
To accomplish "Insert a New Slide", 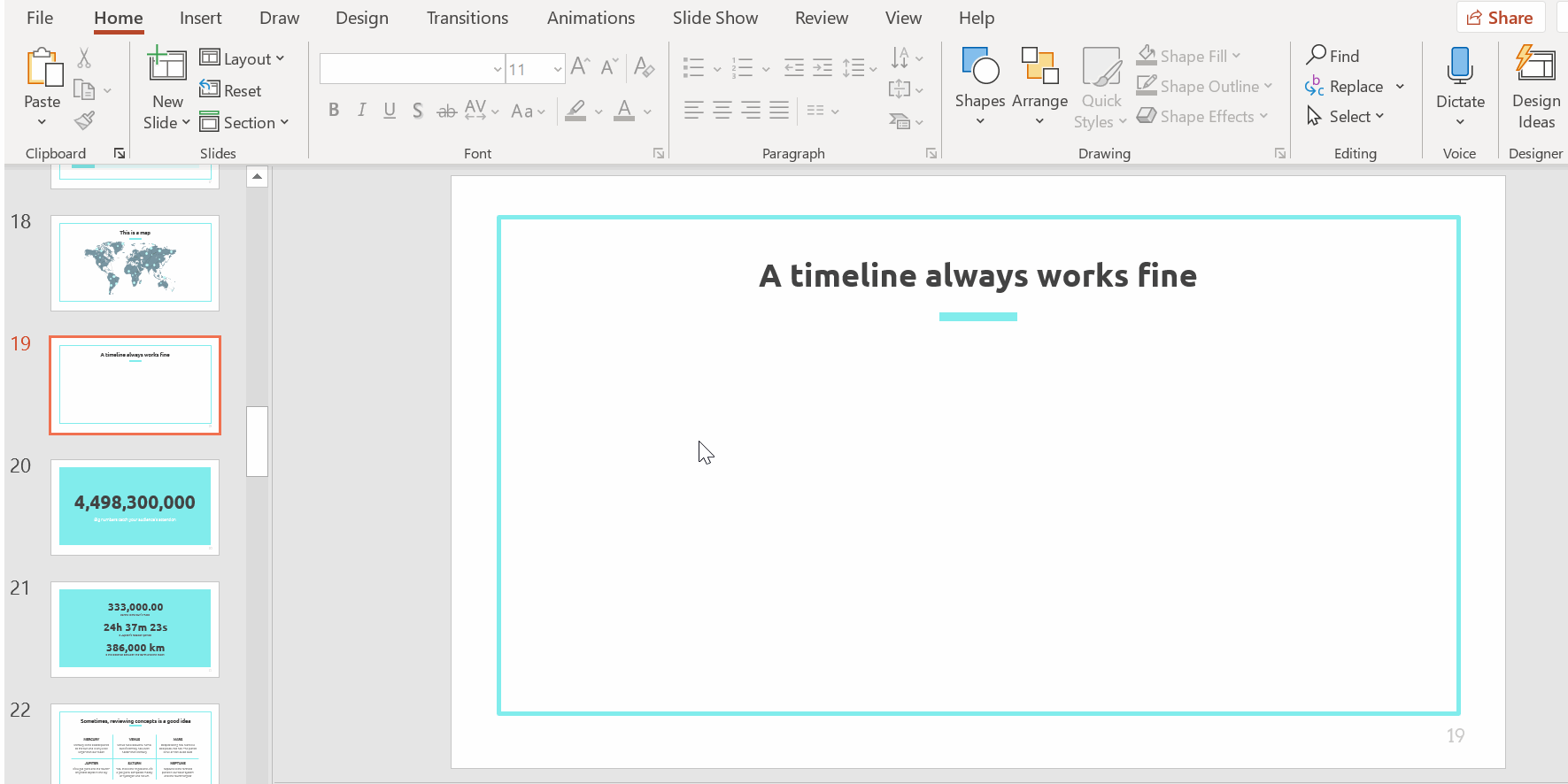I will 166,67.
